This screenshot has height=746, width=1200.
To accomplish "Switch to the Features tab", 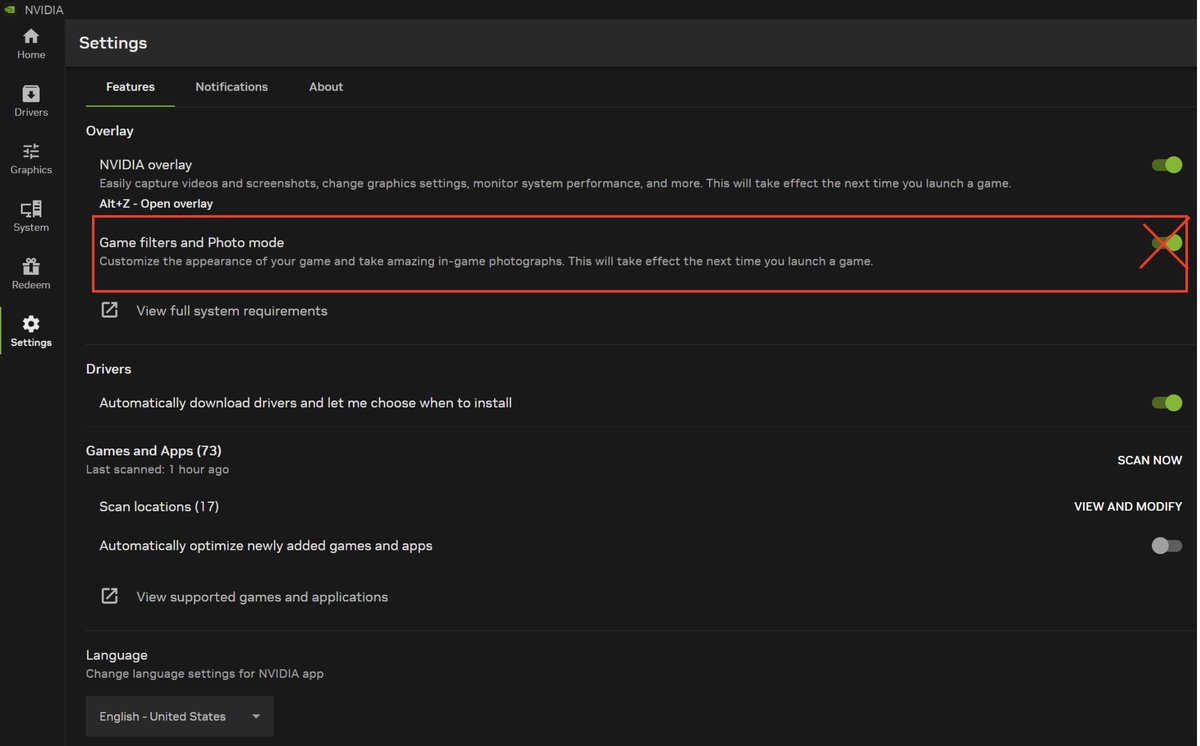I will [x=130, y=87].
